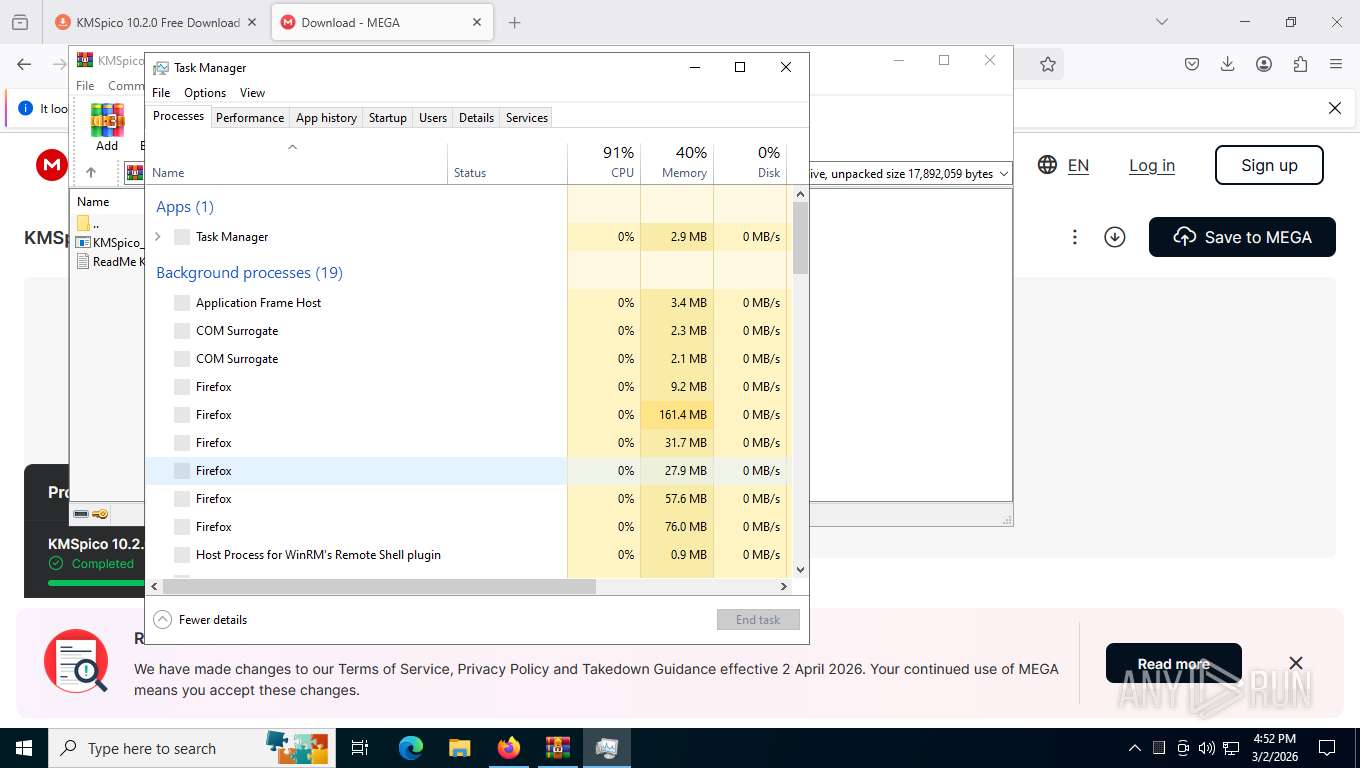Image resolution: width=1360 pixels, height=768 pixels.
Task: Select Host Process for WinRM's Remote Shell plugin
Action: point(467,555)
